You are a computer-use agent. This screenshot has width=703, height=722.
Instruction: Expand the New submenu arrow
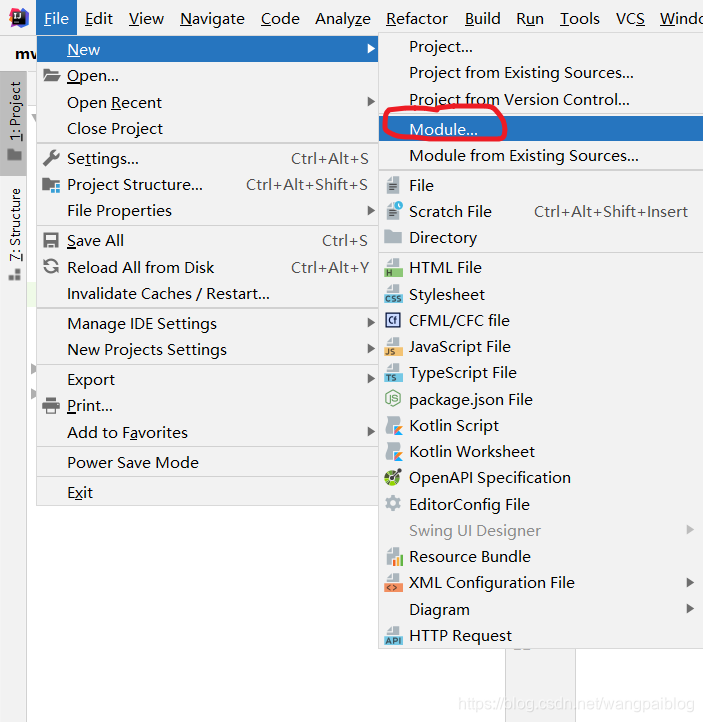coord(371,48)
